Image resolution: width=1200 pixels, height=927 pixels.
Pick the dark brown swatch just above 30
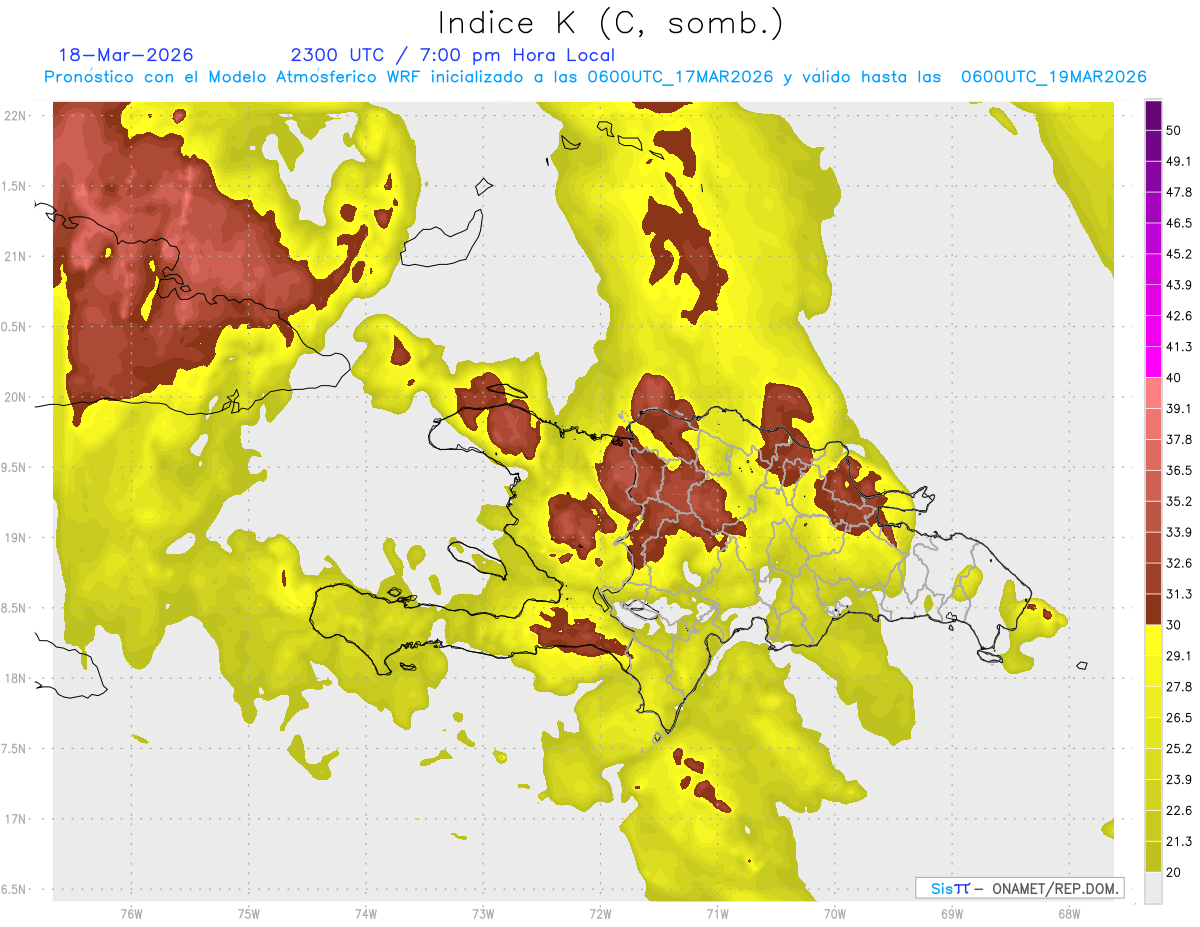coord(1153,609)
